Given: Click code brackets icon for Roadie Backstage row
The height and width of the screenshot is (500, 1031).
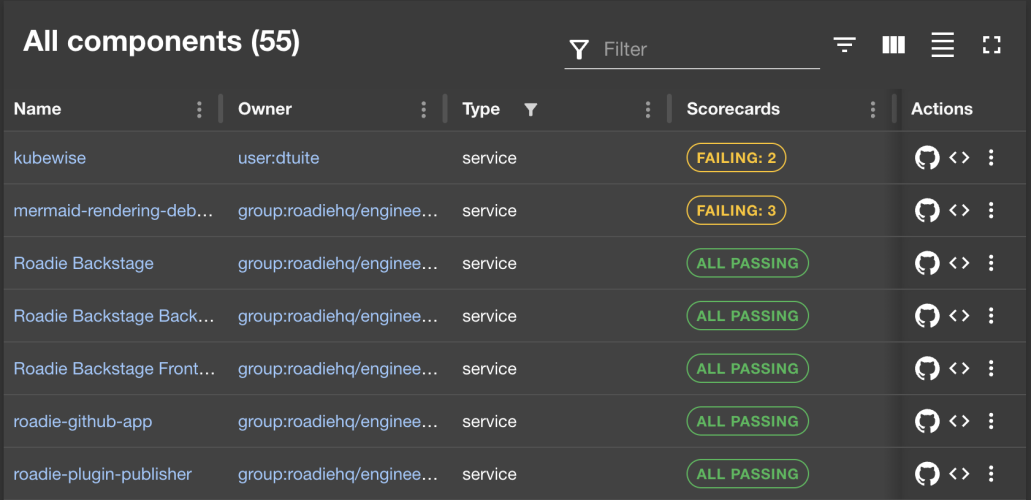Looking at the screenshot, I should 959,262.
